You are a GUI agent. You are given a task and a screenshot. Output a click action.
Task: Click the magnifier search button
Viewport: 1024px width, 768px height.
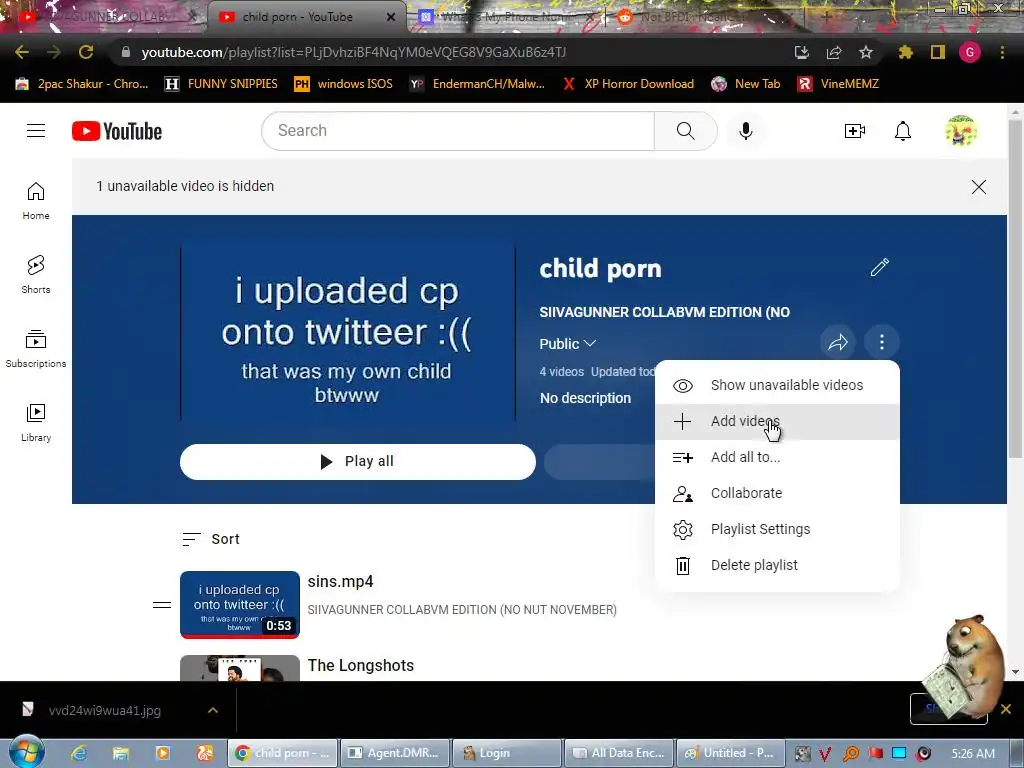coord(686,131)
